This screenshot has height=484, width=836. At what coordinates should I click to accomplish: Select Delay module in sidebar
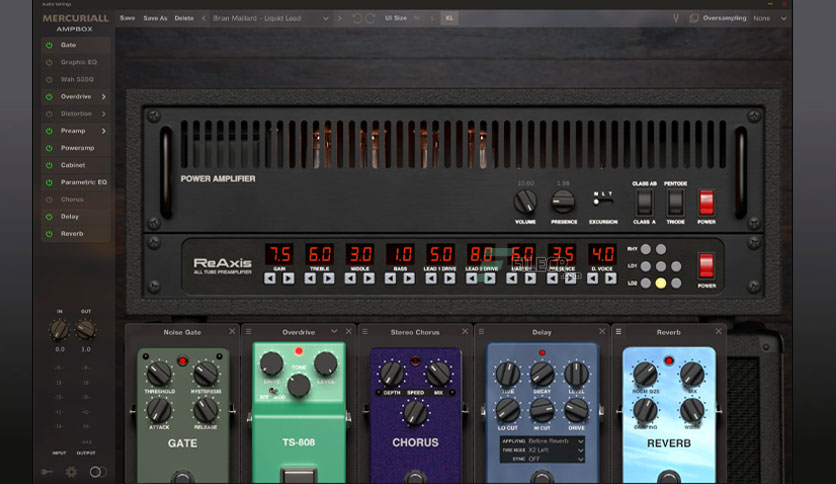[70, 216]
